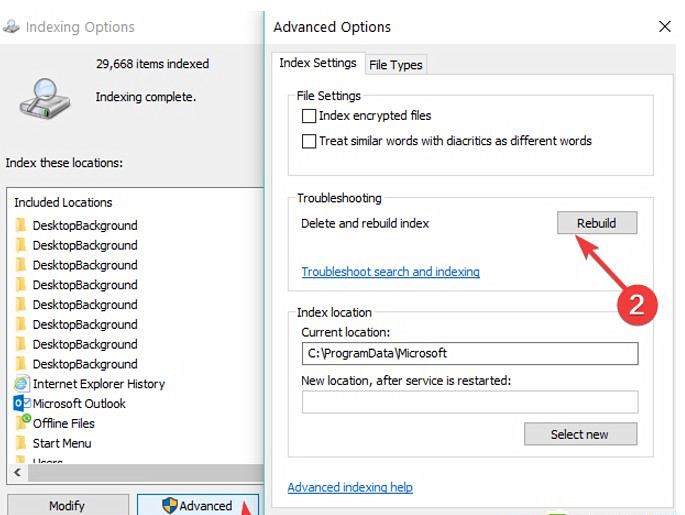685x515 pixels.
Task: Open Advanced indexing help link
Action: pos(350,487)
